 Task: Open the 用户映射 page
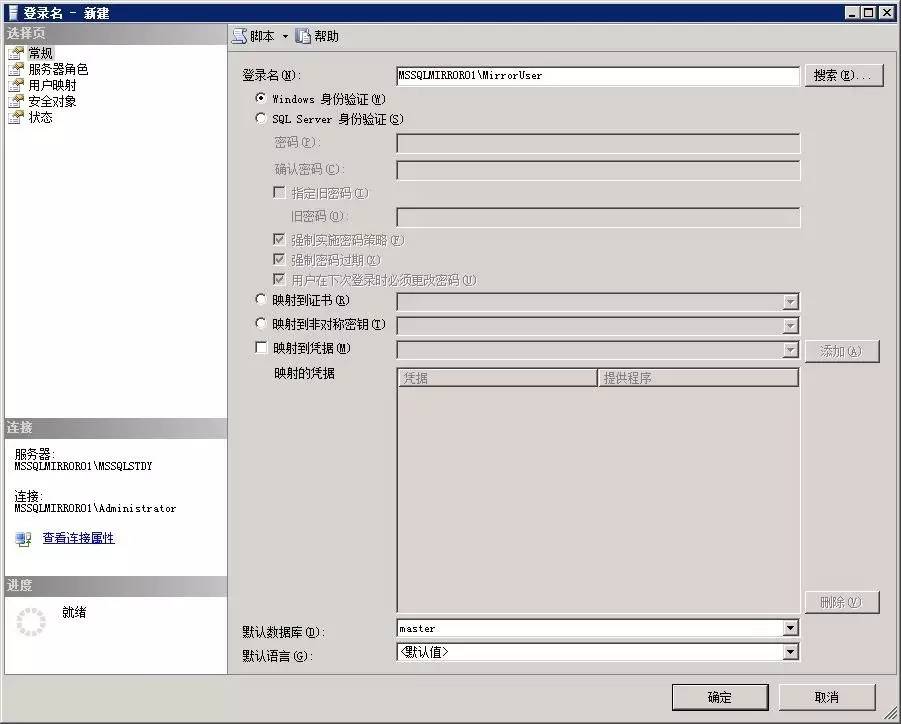point(52,86)
